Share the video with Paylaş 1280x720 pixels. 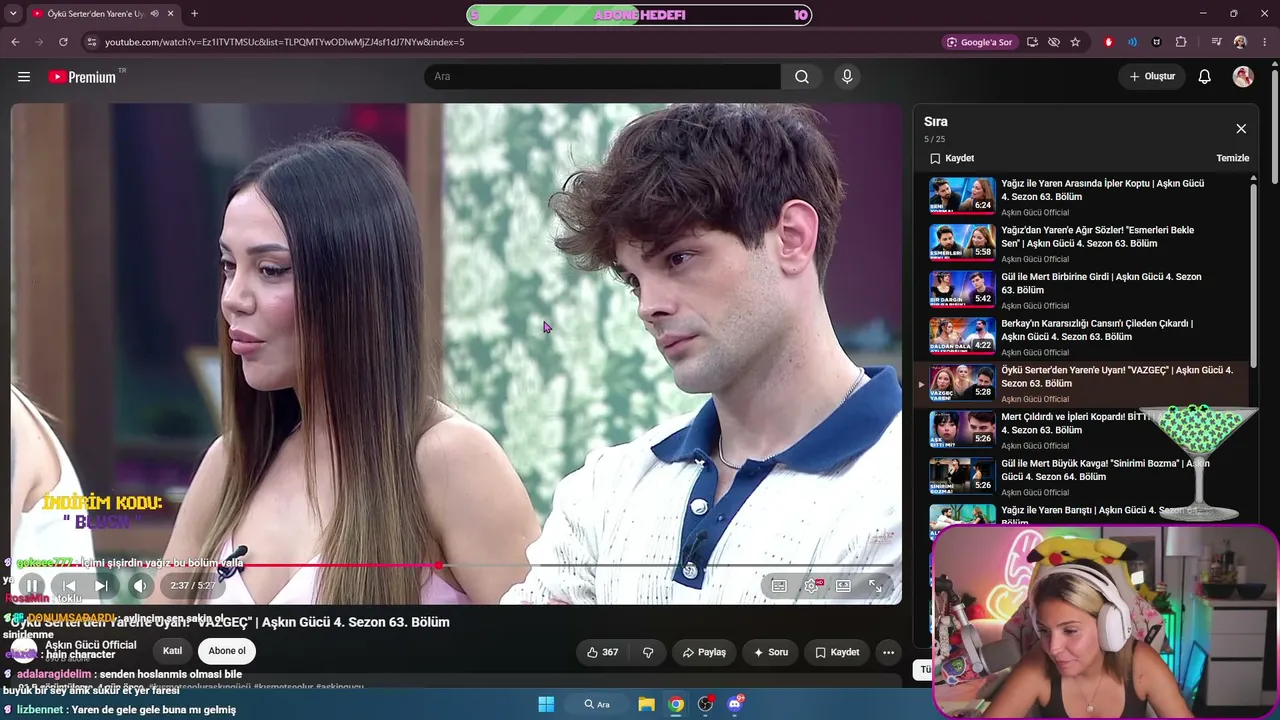coord(704,652)
